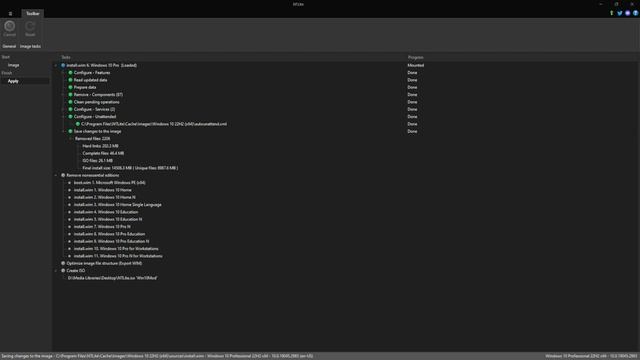This screenshot has height=360, width=640.
Task: Open the hamburger main menu
Action: 10,13
